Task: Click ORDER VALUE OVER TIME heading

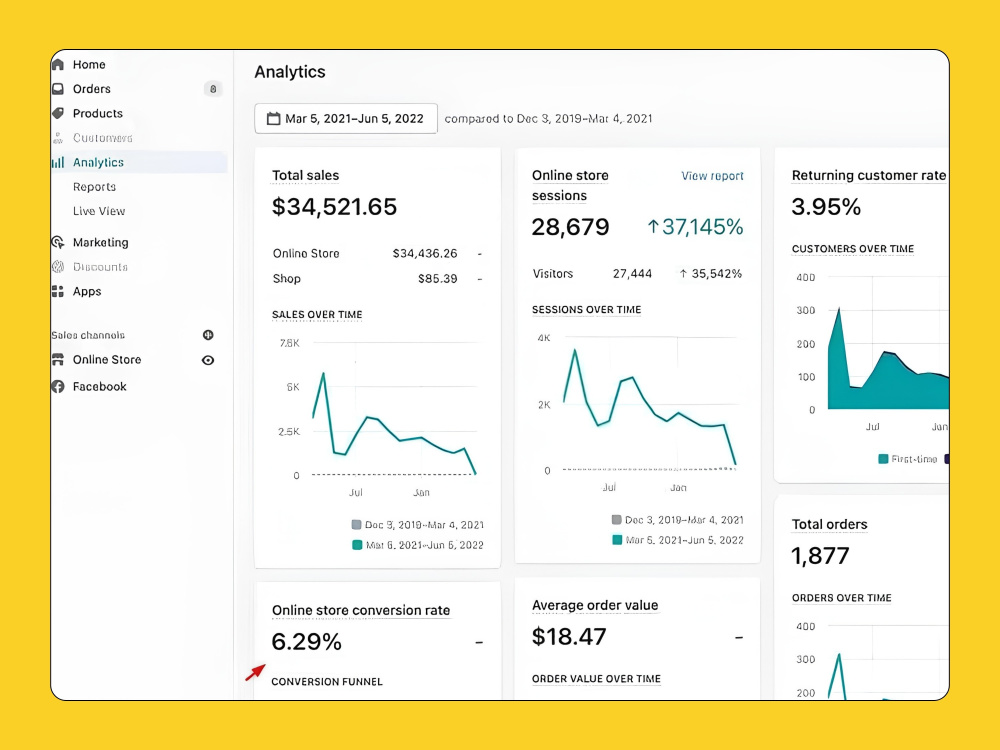Action: pos(596,679)
